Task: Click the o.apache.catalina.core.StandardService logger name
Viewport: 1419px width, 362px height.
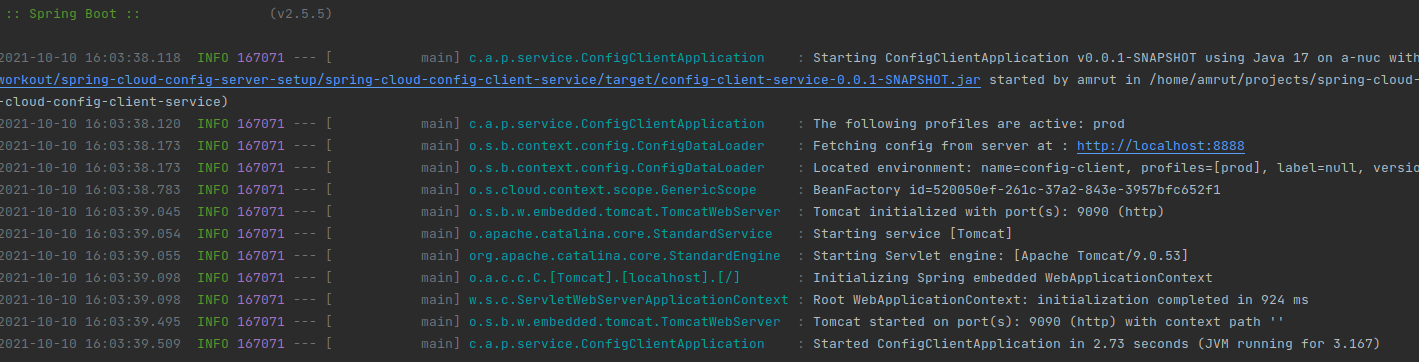Action: point(620,234)
